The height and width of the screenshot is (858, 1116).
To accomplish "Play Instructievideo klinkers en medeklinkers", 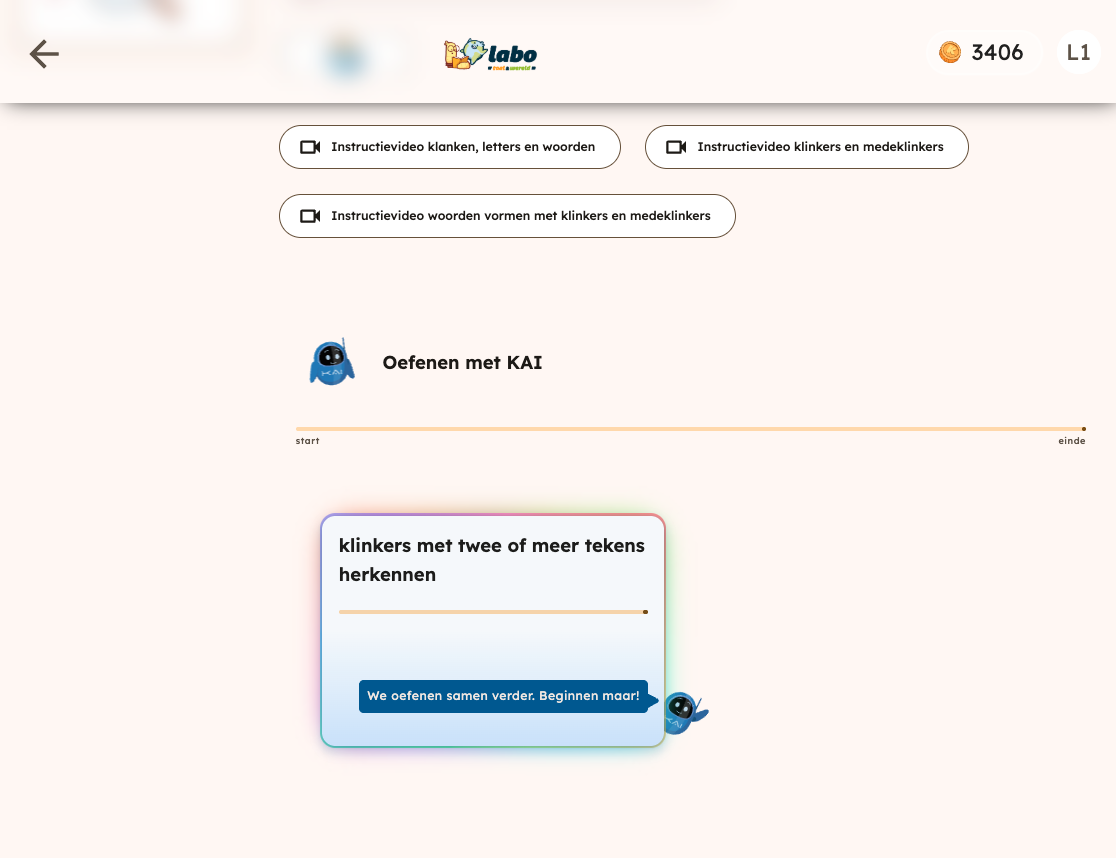I will pos(806,147).
